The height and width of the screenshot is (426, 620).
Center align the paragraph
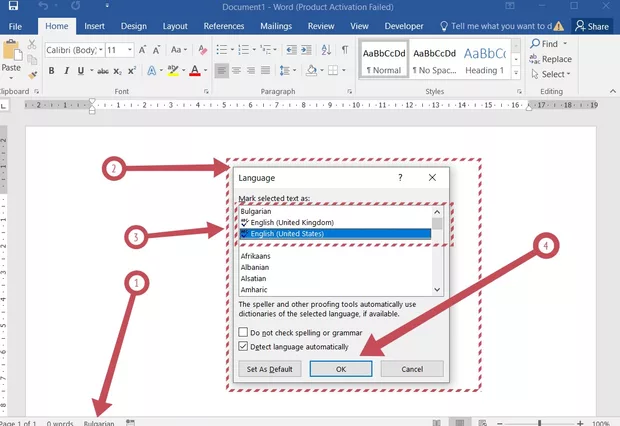coord(238,71)
